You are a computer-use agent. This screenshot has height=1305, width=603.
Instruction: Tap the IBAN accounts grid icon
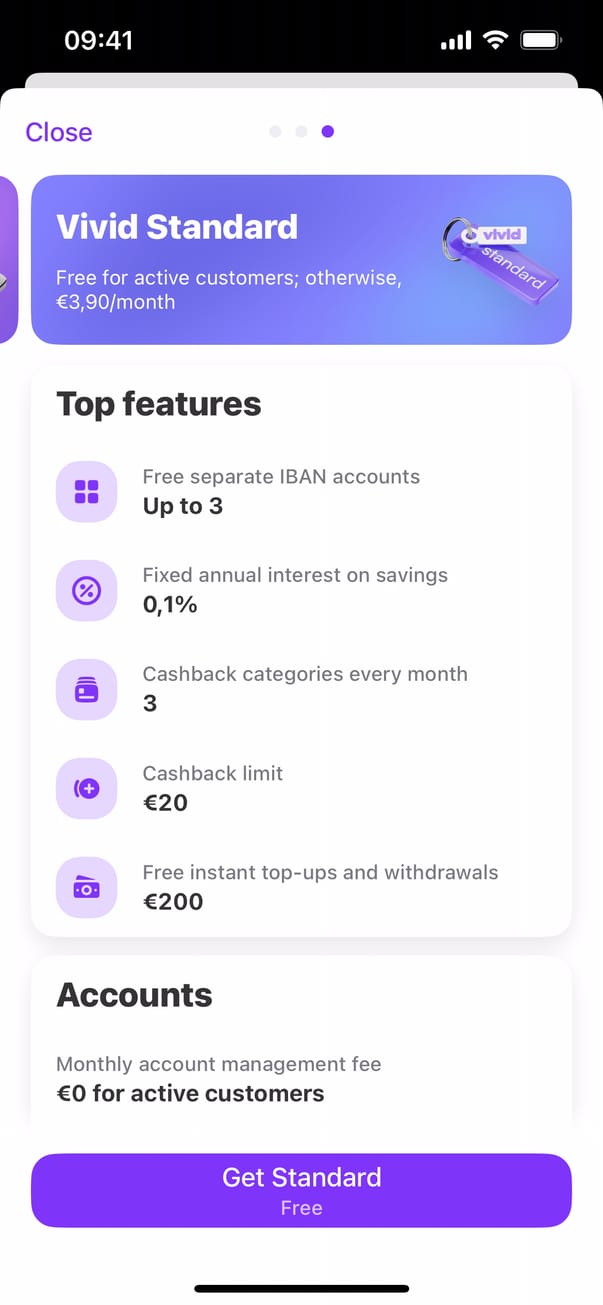click(x=87, y=492)
